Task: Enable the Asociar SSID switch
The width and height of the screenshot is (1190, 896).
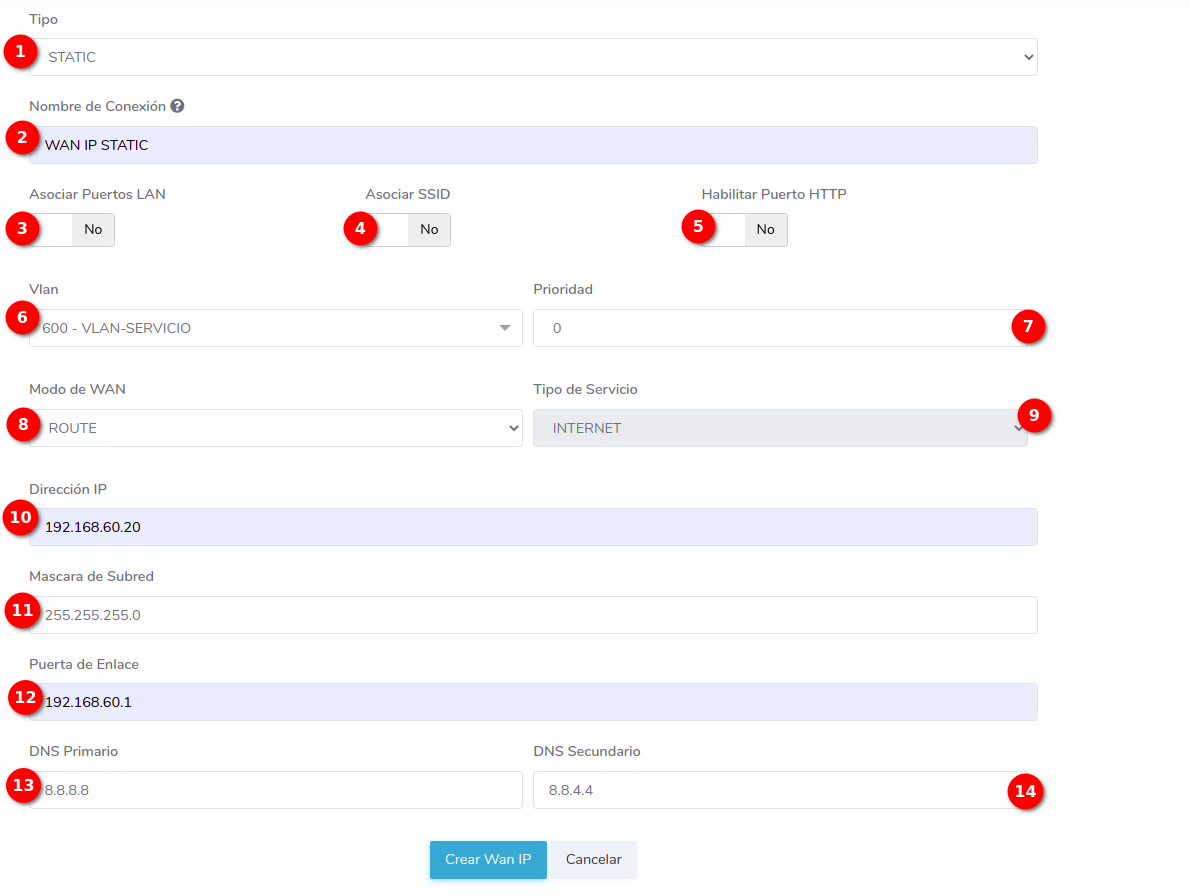Action: pyautogui.click(x=408, y=230)
